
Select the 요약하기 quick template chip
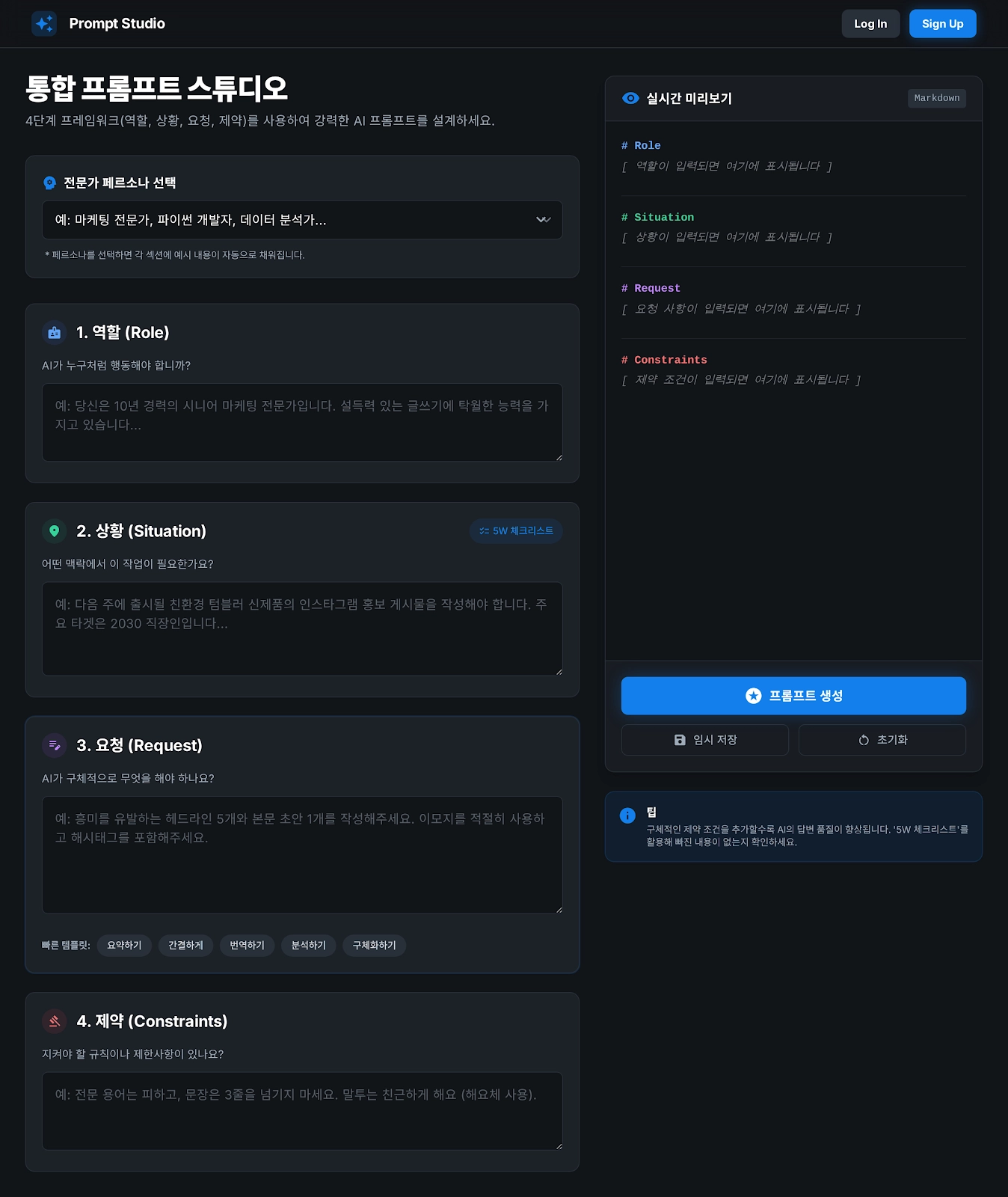pyautogui.click(x=124, y=945)
